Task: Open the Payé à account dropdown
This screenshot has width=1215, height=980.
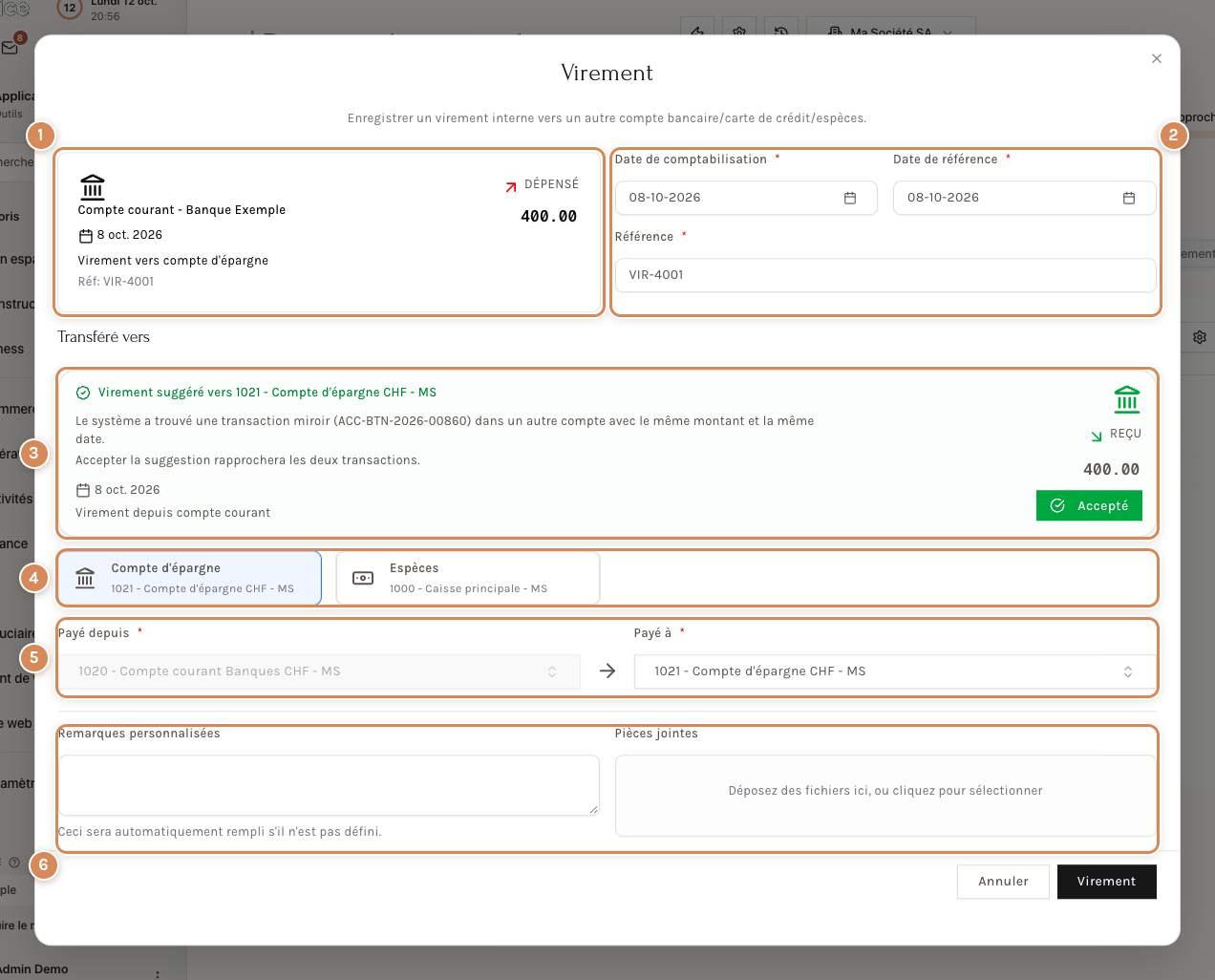Action: 895,671
